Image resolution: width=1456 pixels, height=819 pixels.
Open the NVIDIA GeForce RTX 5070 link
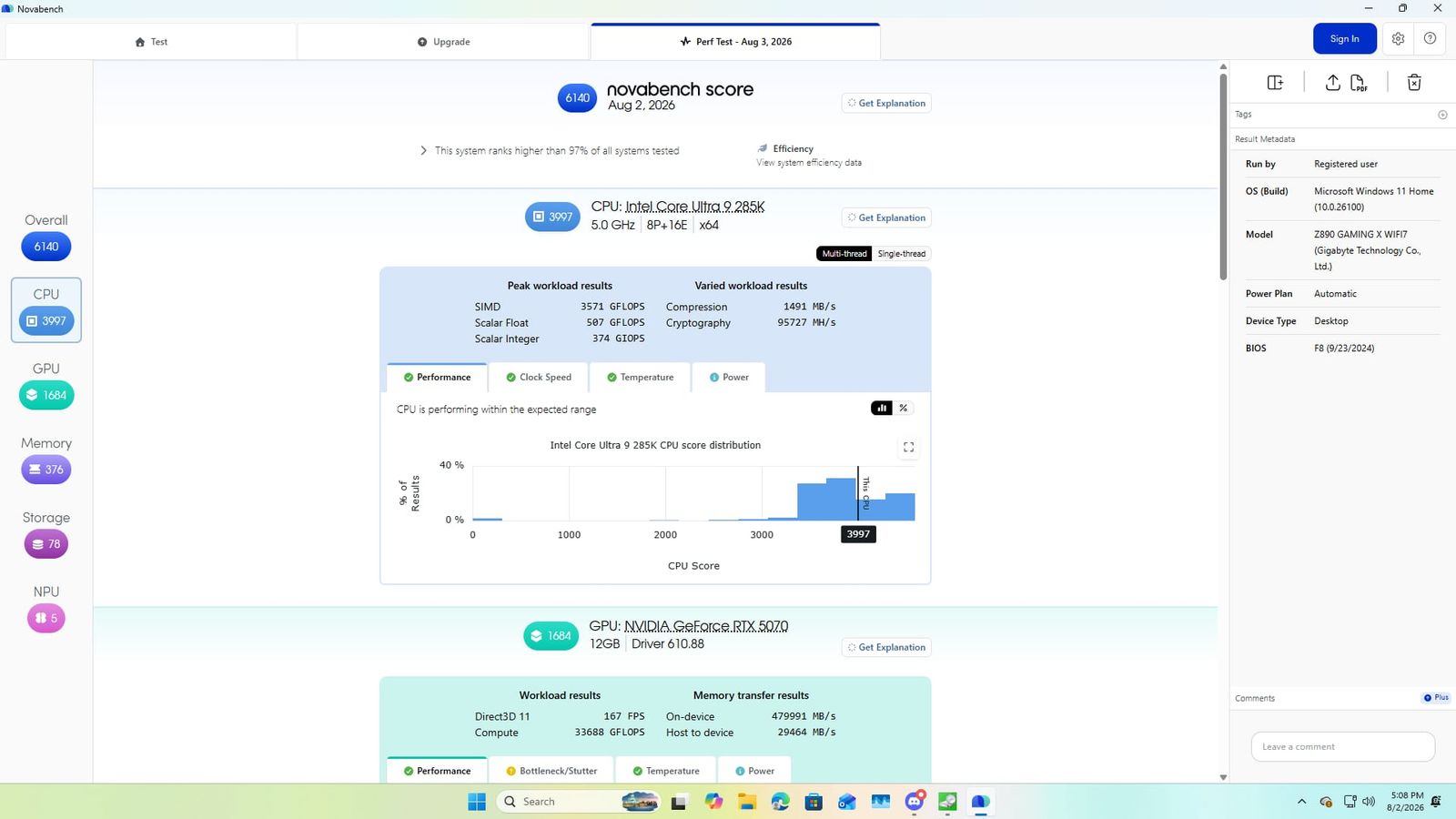pyautogui.click(x=706, y=626)
